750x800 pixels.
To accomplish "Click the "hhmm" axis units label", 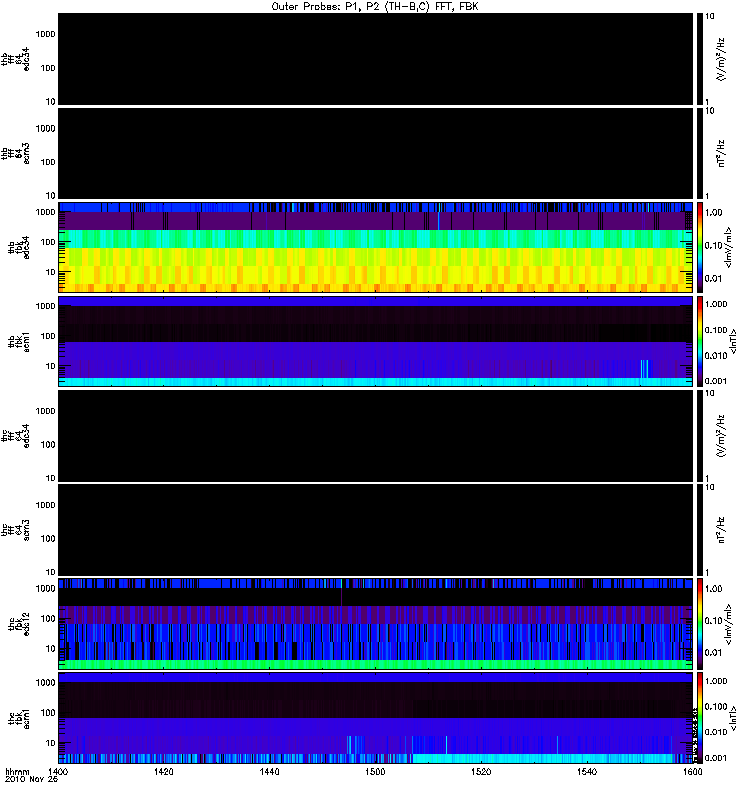I will point(17,771).
